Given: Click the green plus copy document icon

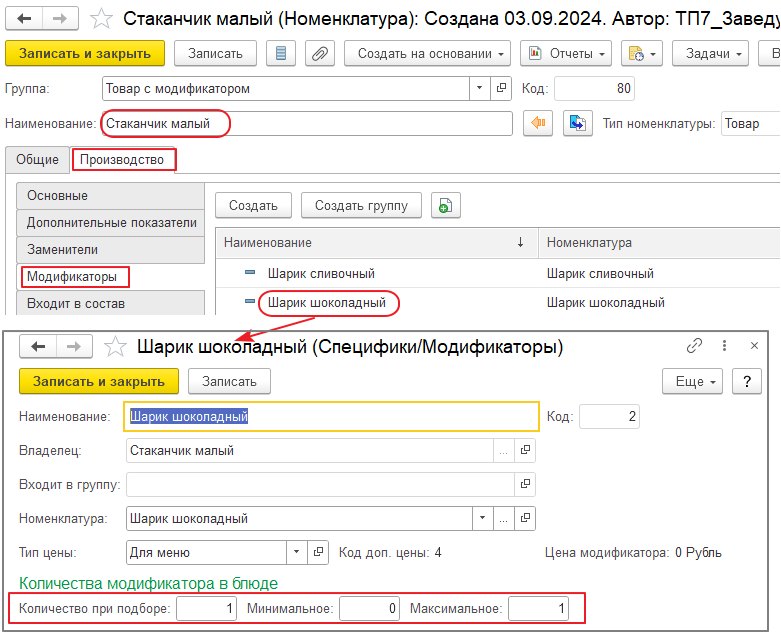Looking at the screenshot, I should (x=445, y=205).
